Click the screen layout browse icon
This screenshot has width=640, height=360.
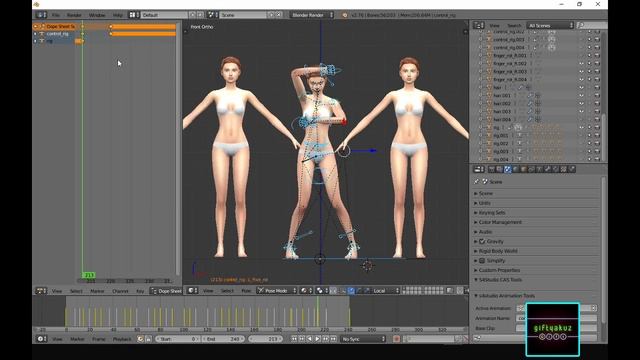[x=134, y=15]
